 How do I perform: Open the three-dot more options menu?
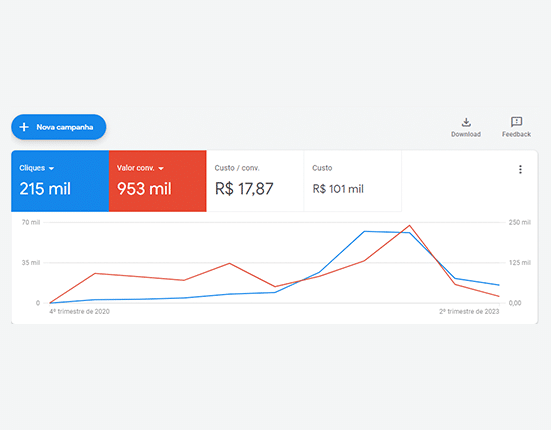click(520, 169)
